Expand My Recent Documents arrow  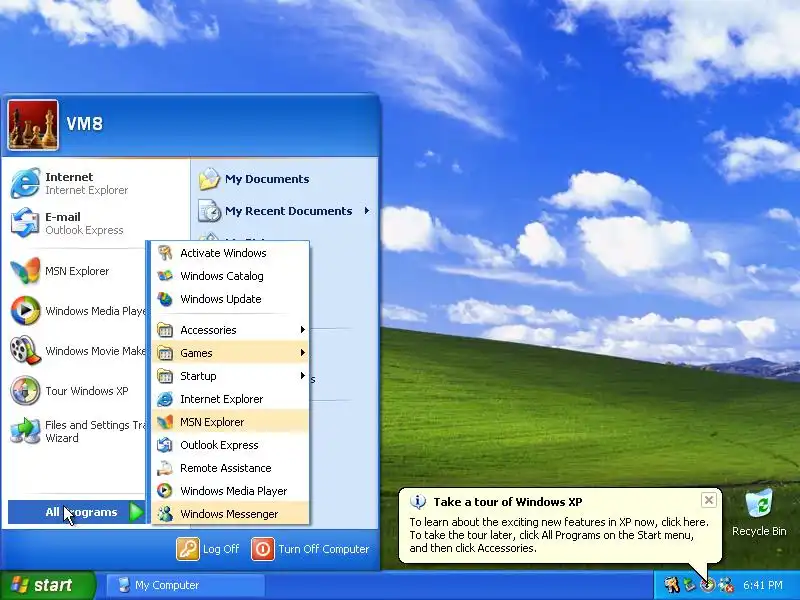[x=366, y=211]
